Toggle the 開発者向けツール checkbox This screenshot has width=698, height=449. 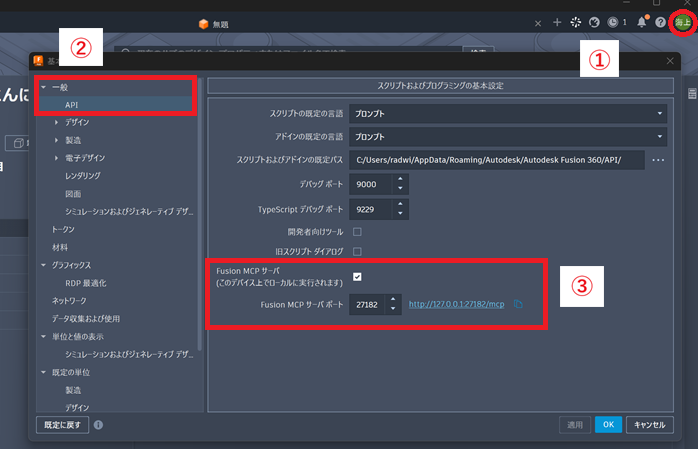pyautogui.click(x=357, y=232)
